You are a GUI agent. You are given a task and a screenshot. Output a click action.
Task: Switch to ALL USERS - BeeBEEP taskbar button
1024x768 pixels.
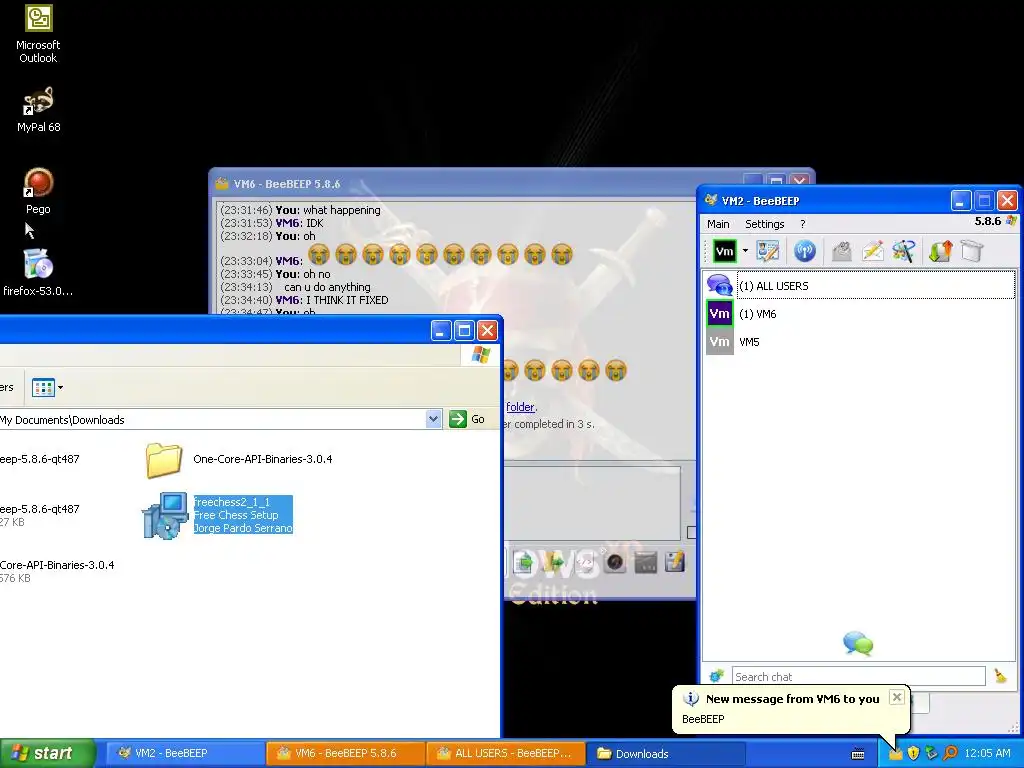[505, 753]
